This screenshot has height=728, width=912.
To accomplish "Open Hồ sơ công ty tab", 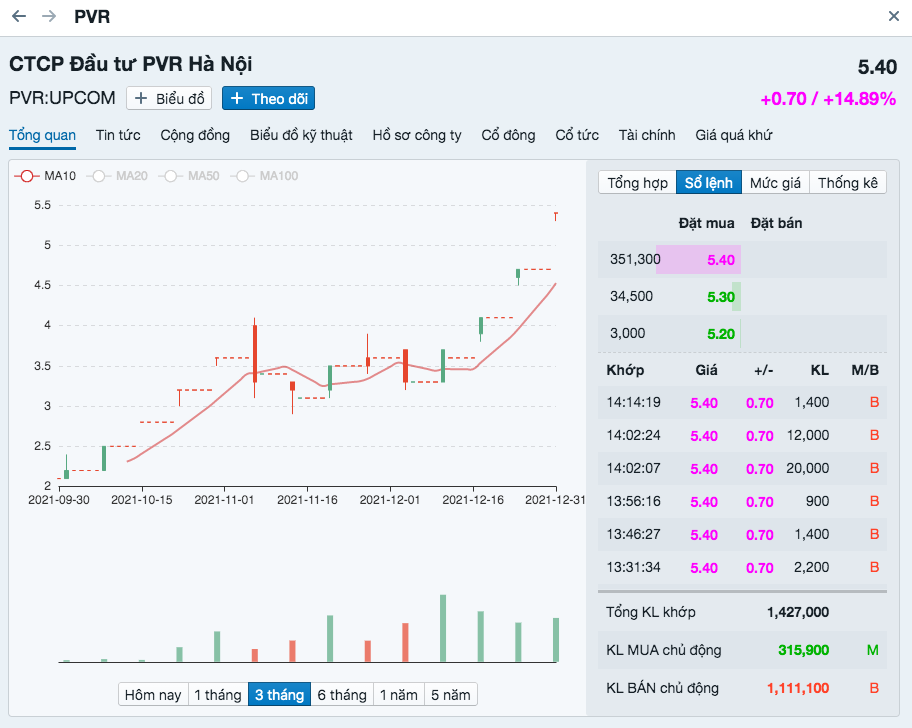I will pyautogui.click(x=417, y=135).
